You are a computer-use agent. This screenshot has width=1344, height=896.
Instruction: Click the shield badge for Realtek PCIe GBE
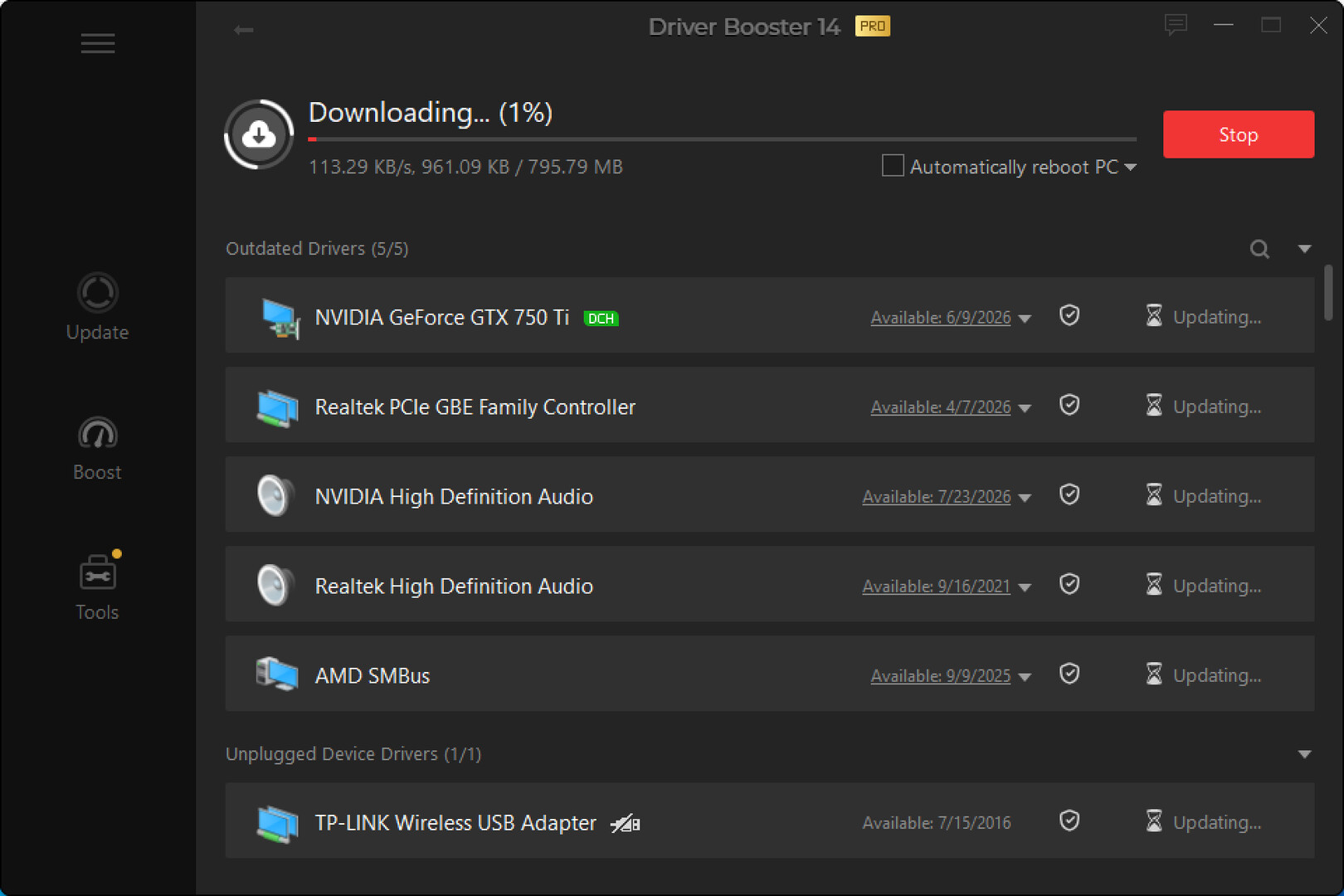[x=1069, y=405]
